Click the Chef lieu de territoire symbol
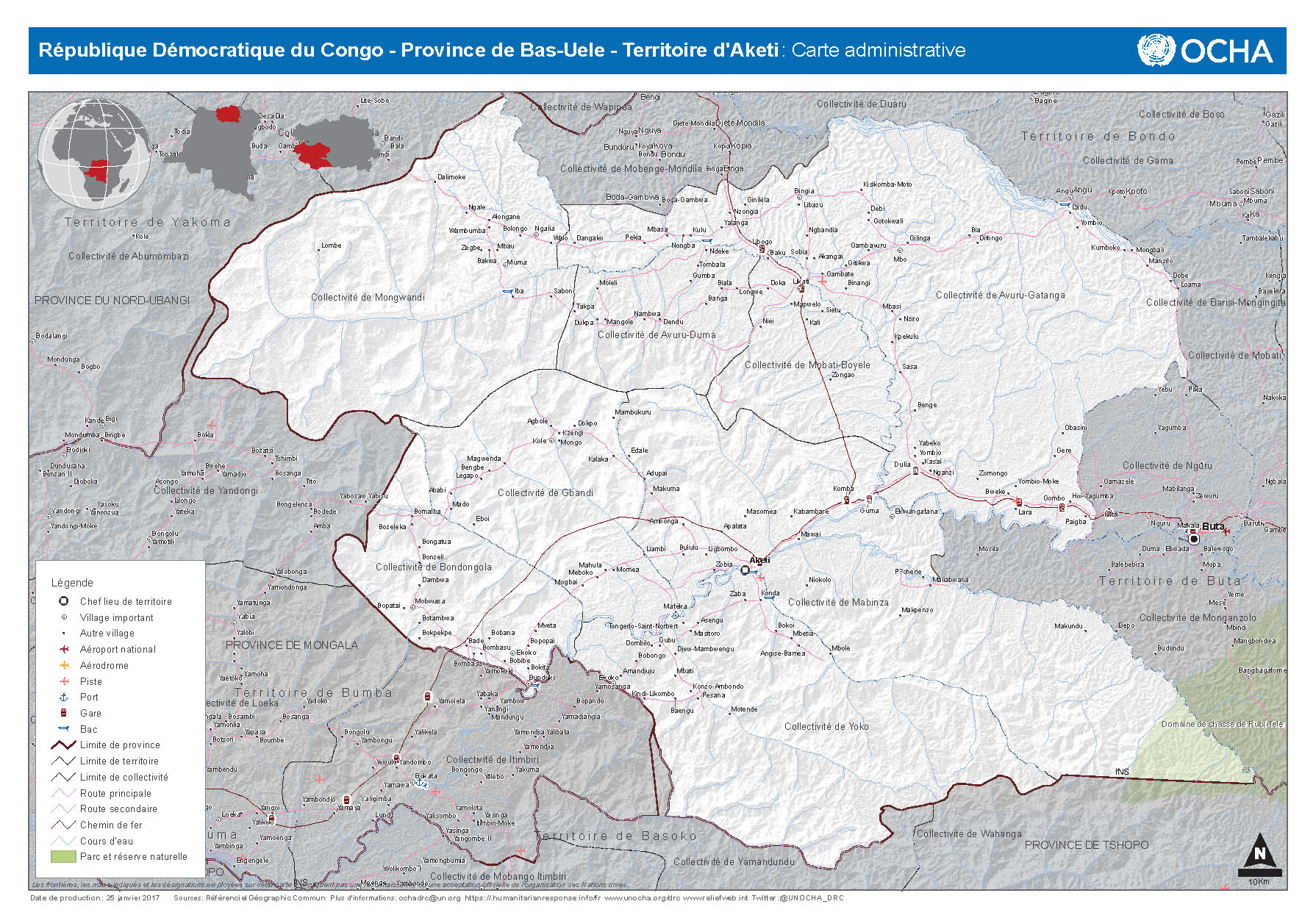The height and width of the screenshot is (918, 1316). click(x=64, y=601)
